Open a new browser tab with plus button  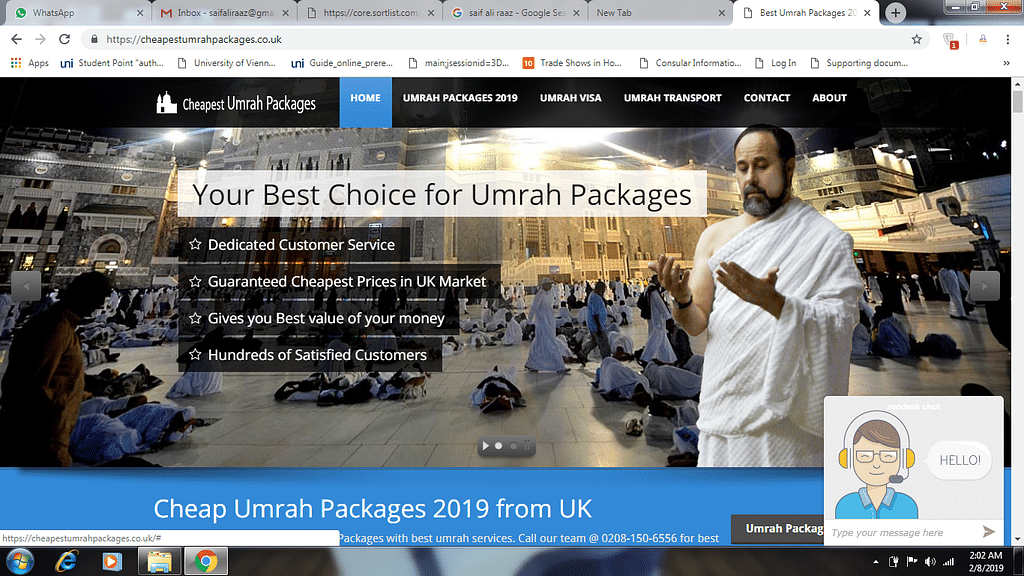pyautogui.click(x=896, y=13)
